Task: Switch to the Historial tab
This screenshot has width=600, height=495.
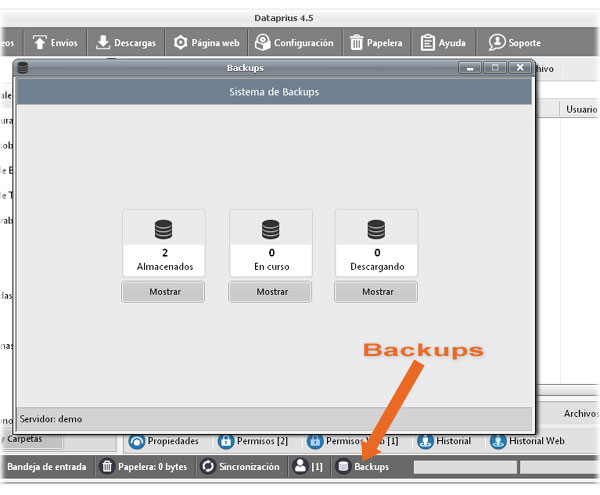Action: (444, 441)
